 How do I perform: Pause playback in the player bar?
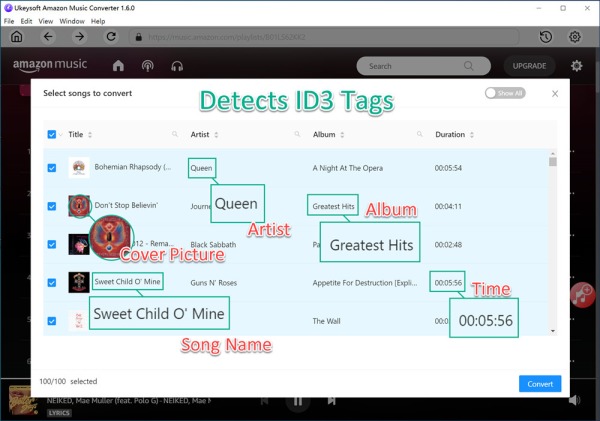[298, 401]
